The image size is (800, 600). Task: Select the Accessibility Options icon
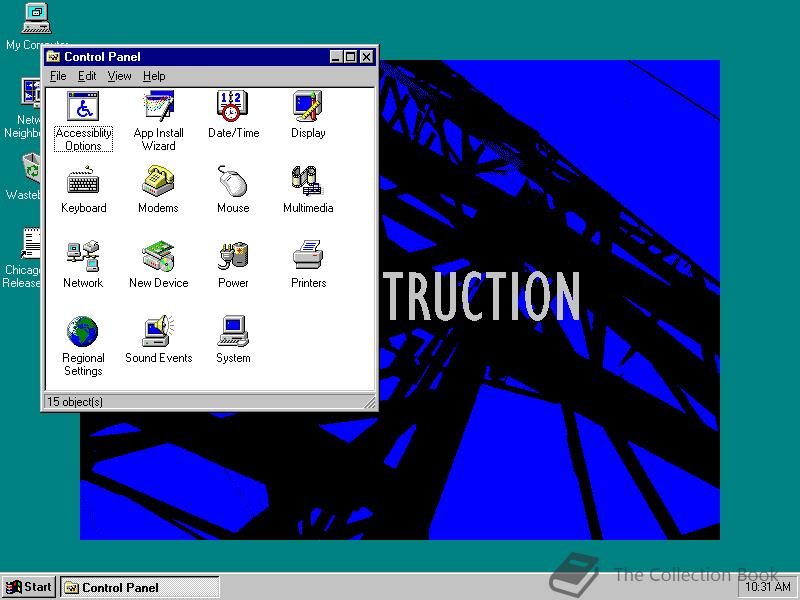click(83, 106)
